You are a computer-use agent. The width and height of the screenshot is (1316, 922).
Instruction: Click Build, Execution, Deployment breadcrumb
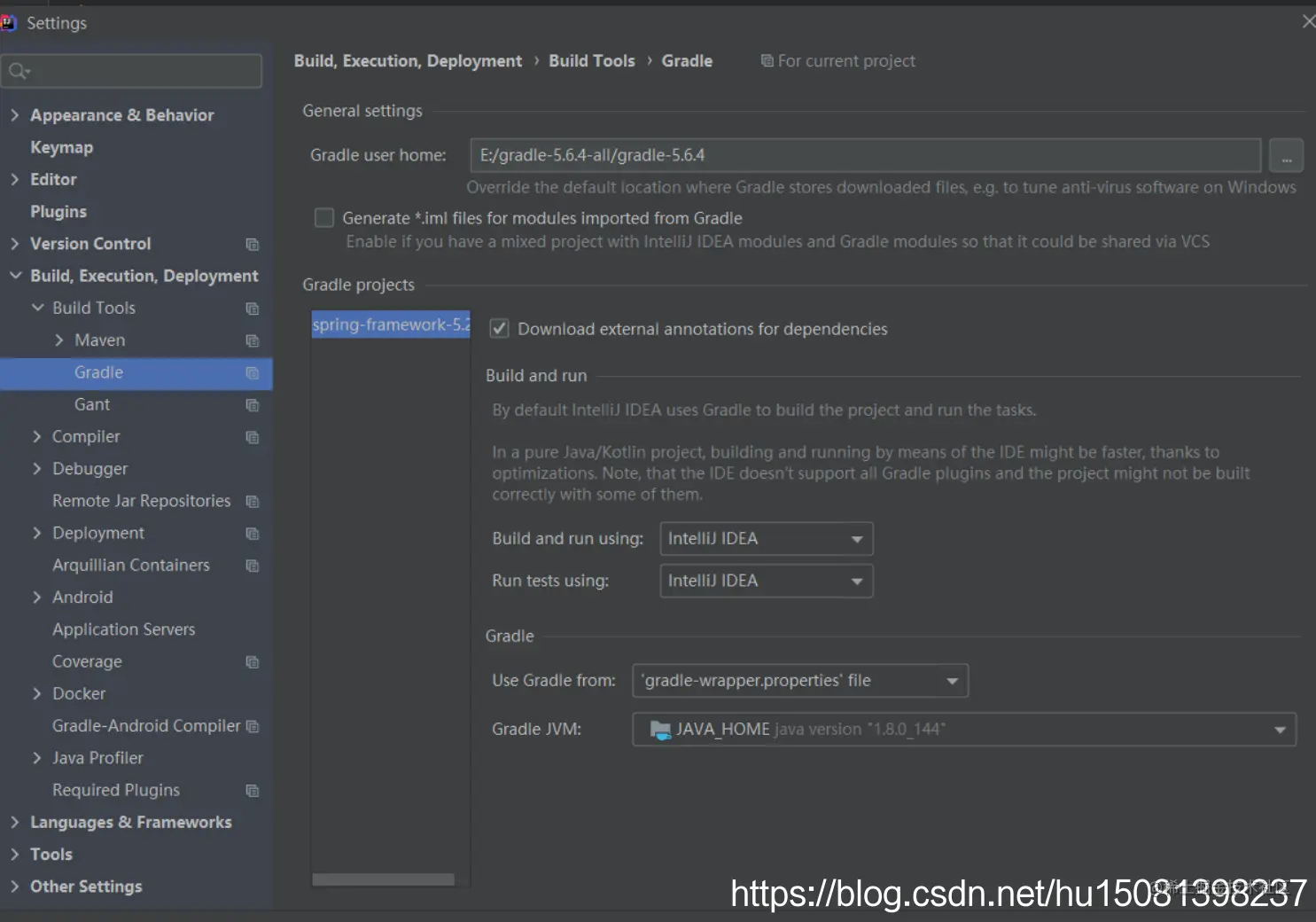point(408,61)
